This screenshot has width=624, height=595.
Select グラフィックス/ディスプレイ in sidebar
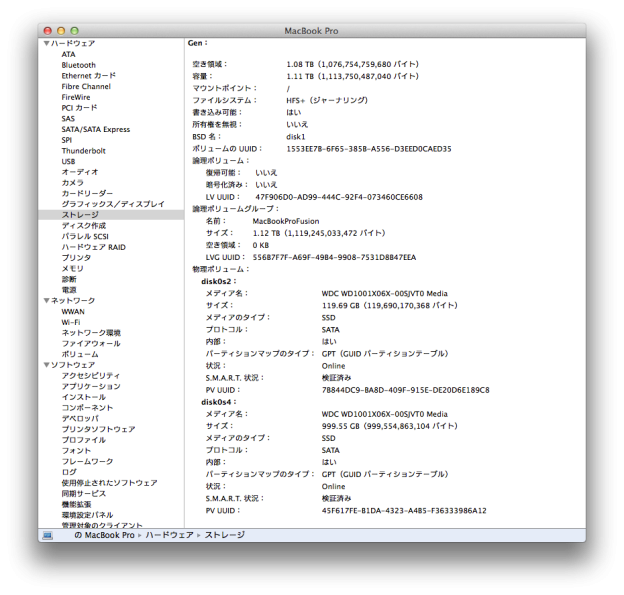(x=113, y=204)
